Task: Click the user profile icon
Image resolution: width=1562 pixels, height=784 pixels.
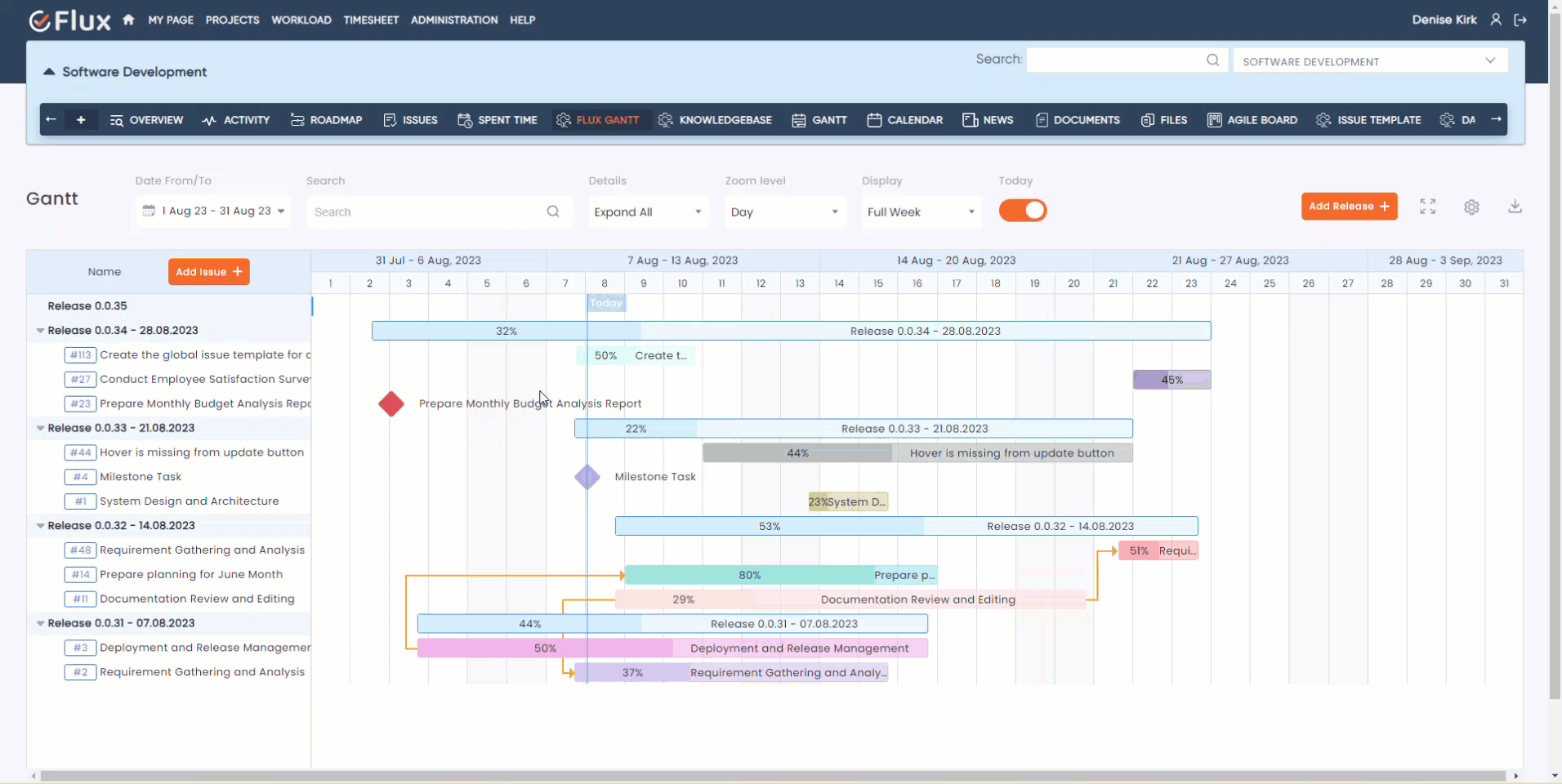Action: point(1496,20)
